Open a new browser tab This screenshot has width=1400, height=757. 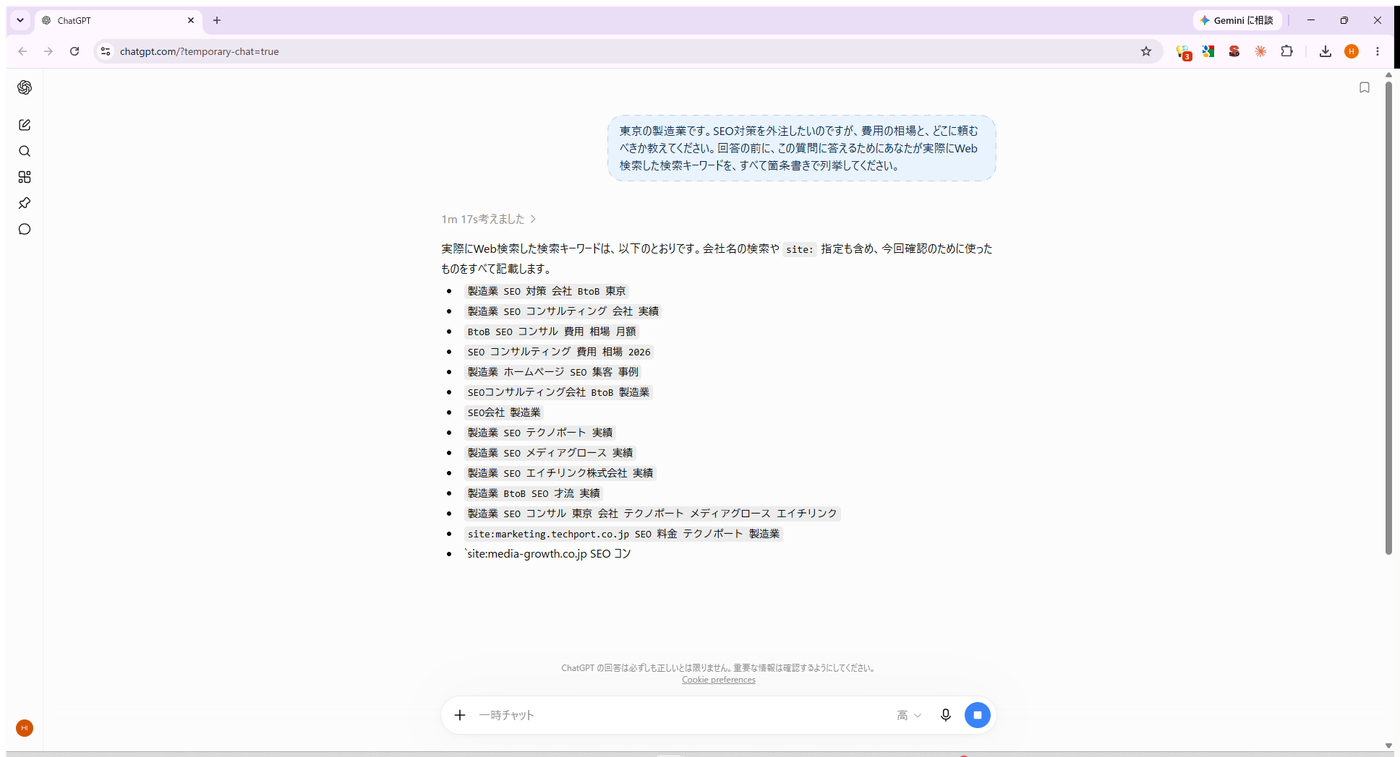(x=217, y=20)
